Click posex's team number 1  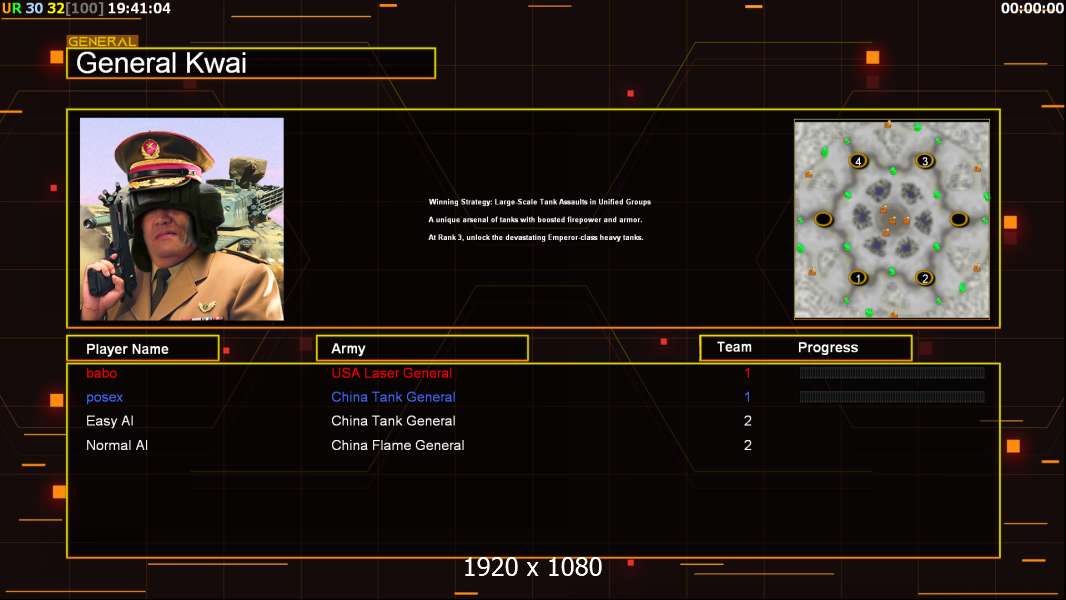coord(747,397)
